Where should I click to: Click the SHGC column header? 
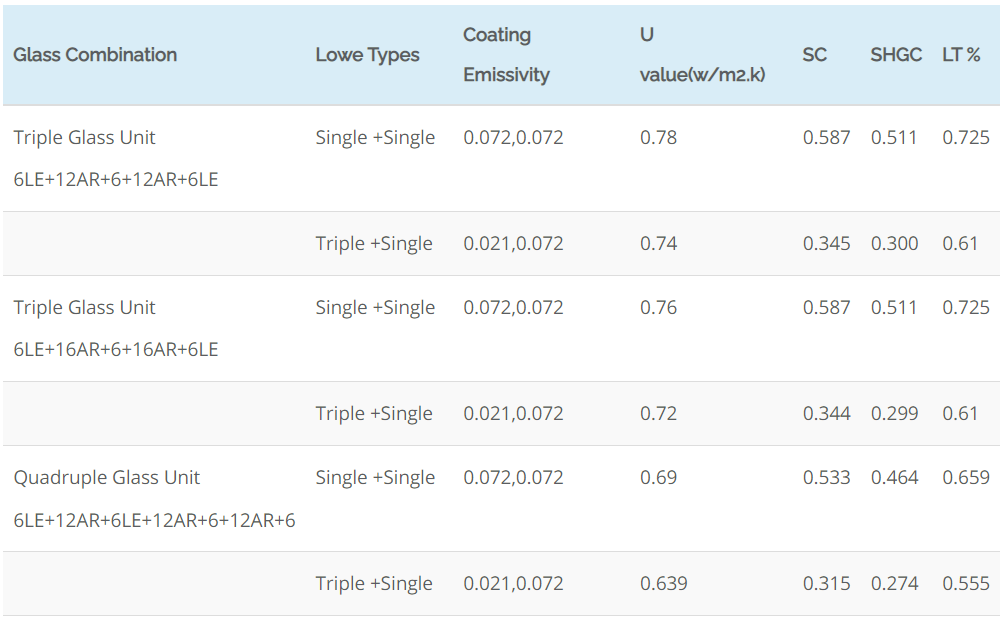click(x=895, y=55)
